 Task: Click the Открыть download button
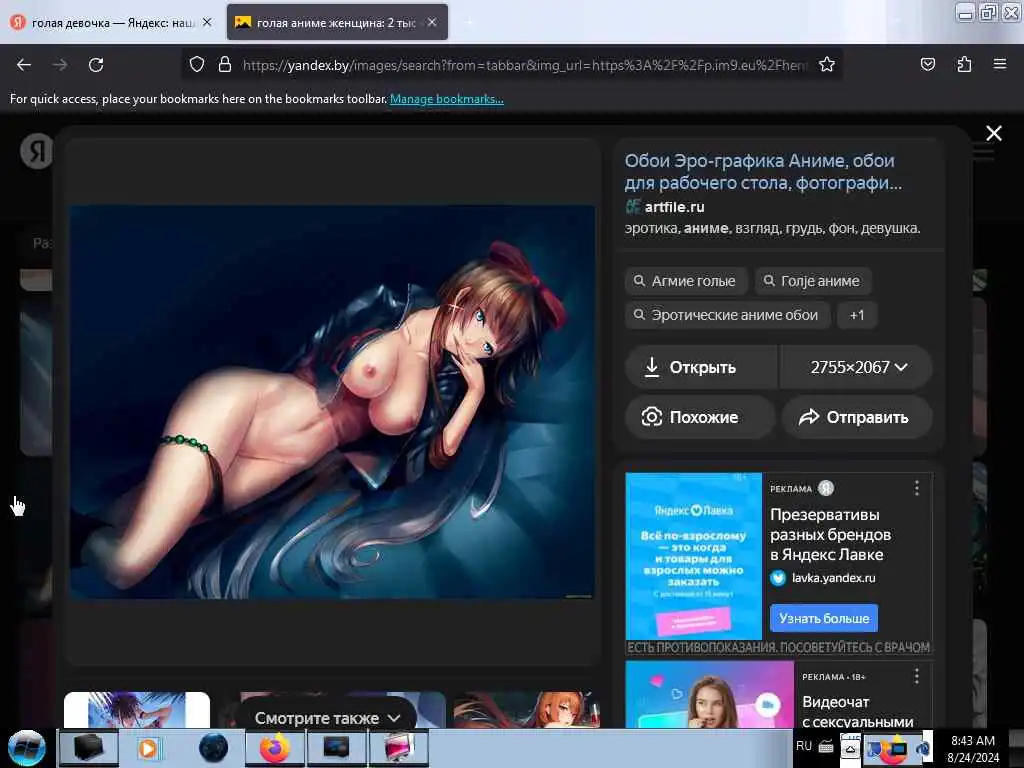pos(701,367)
